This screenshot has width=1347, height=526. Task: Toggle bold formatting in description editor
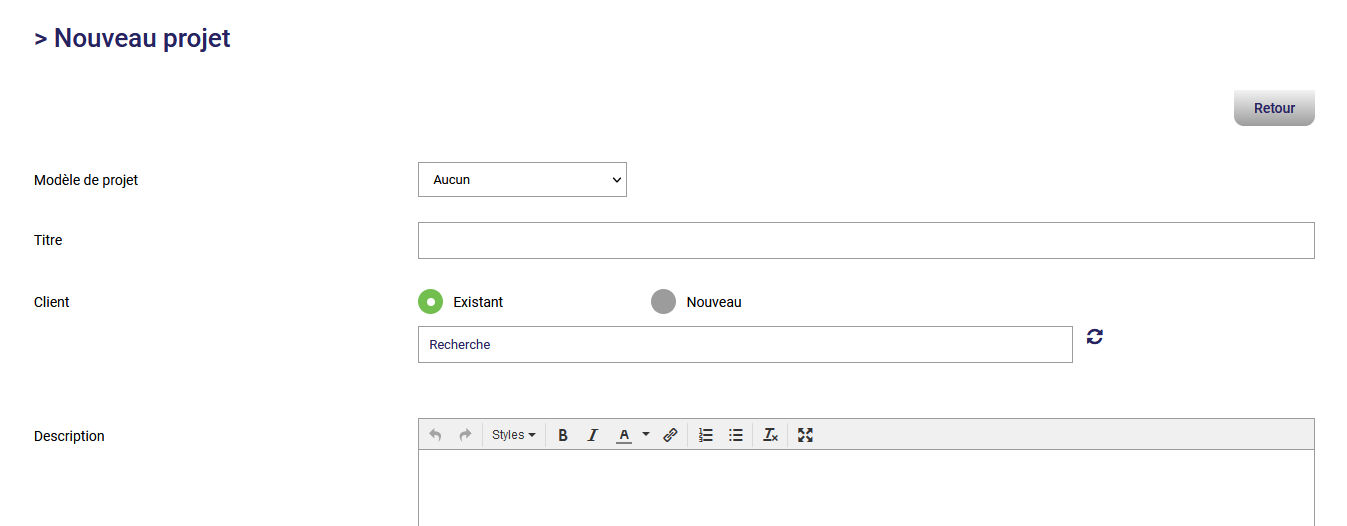point(563,435)
